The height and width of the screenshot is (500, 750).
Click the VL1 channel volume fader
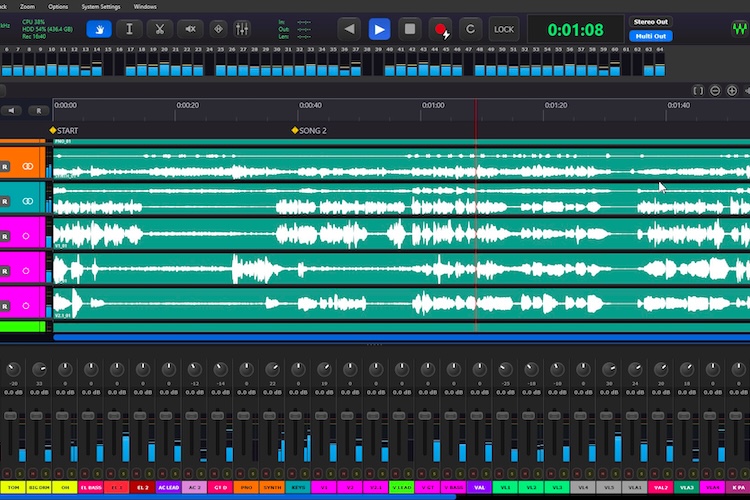point(502,415)
